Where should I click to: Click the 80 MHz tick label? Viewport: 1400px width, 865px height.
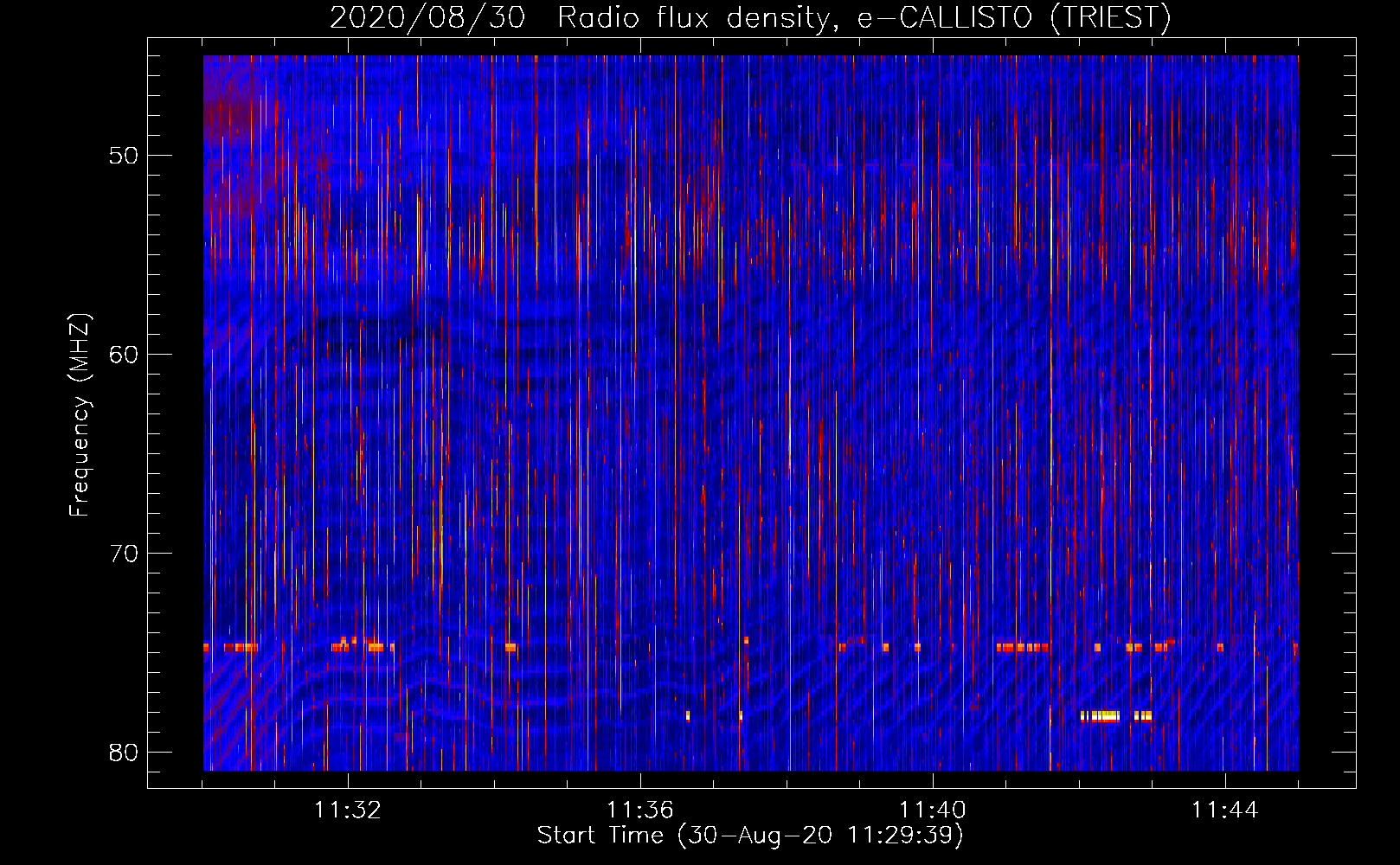pyautogui.click(x=124, y=753)
